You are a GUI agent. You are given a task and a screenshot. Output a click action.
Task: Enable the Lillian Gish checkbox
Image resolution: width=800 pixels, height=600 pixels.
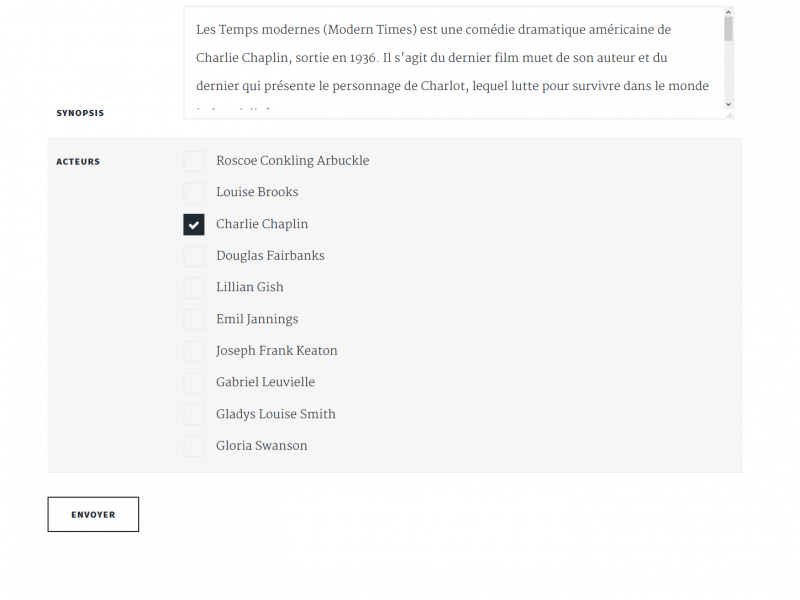tap(194, 287)
